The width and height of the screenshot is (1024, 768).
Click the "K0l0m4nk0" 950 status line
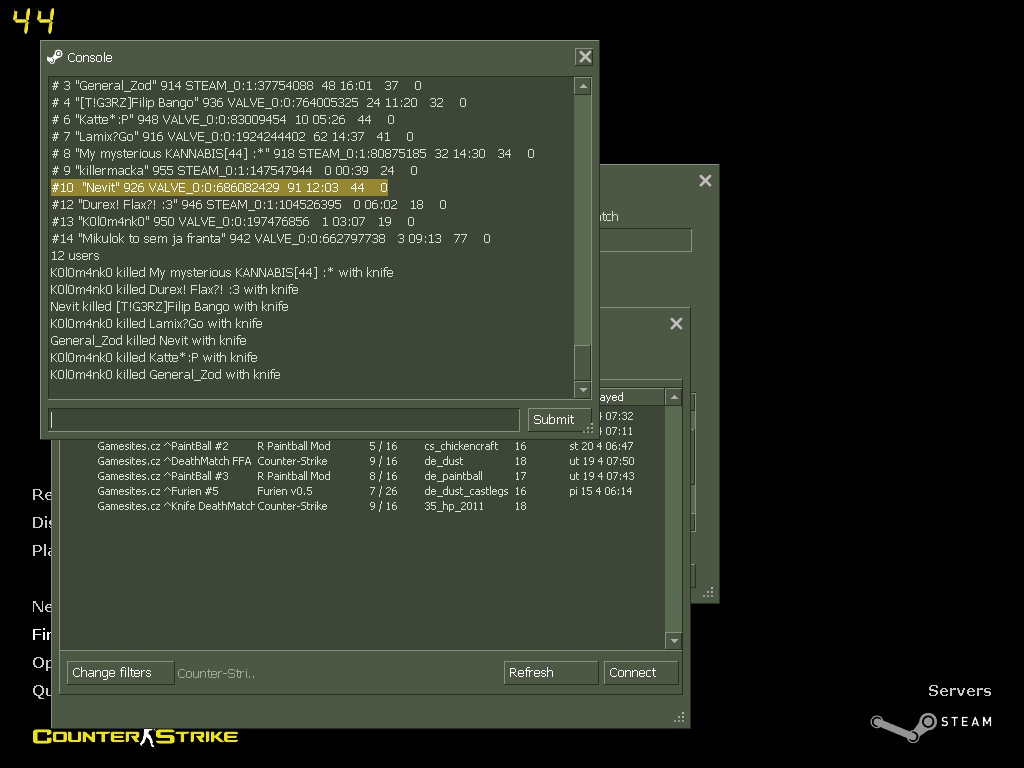click(x=232, y=221)
